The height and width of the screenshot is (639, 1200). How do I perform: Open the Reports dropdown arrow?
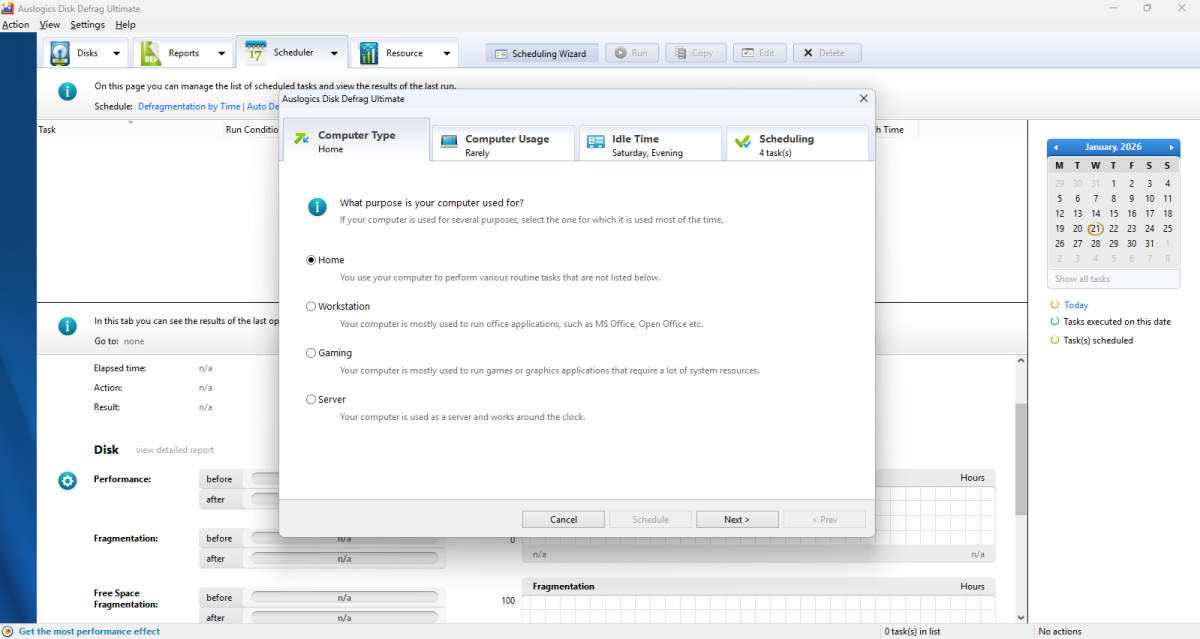click(221, 54)
